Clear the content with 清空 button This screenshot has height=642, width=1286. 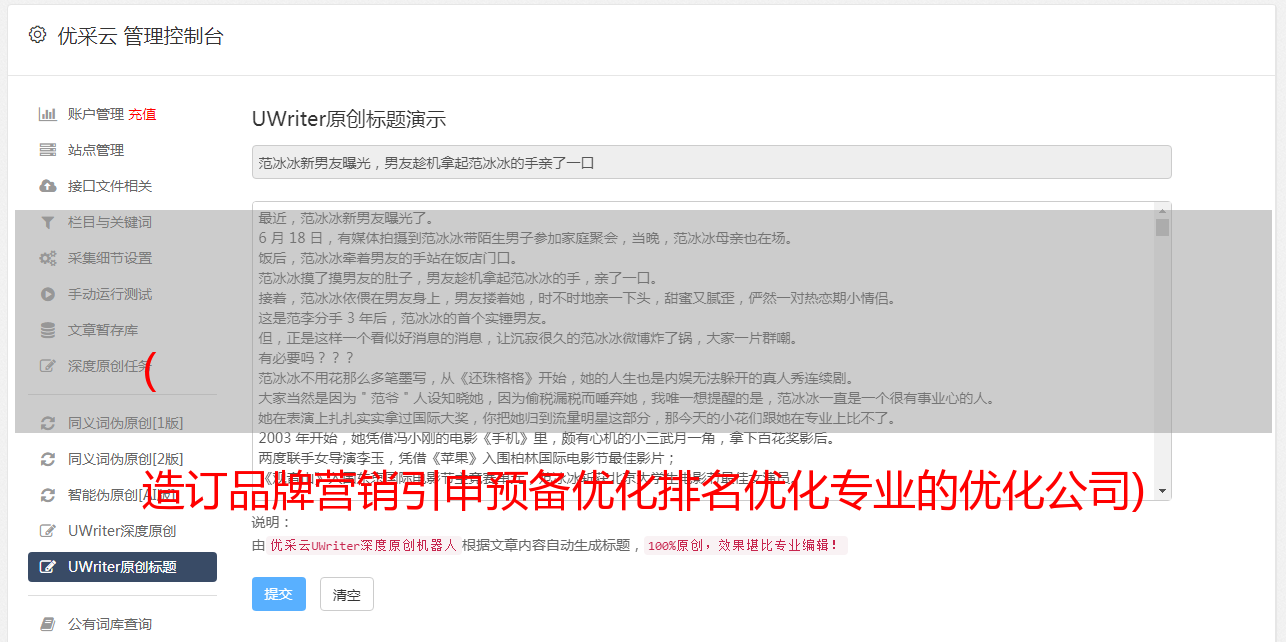347,594
